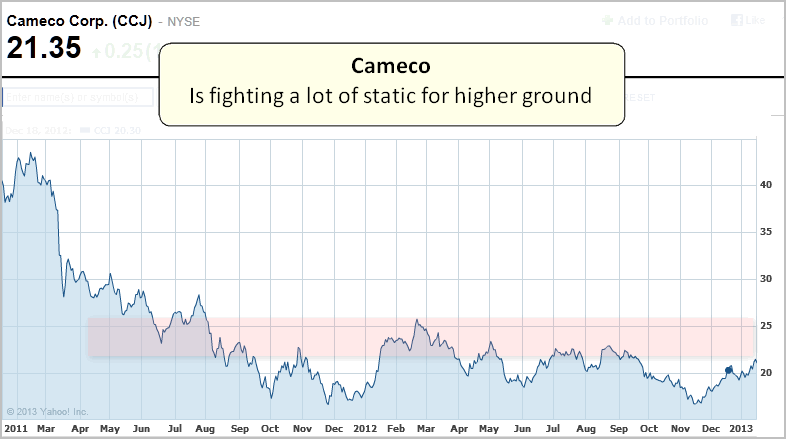Image resolution: width=786 pixels, height=439 pixels.
Task: Click the 2012 year label on axis
Action: tap(365, 429)
